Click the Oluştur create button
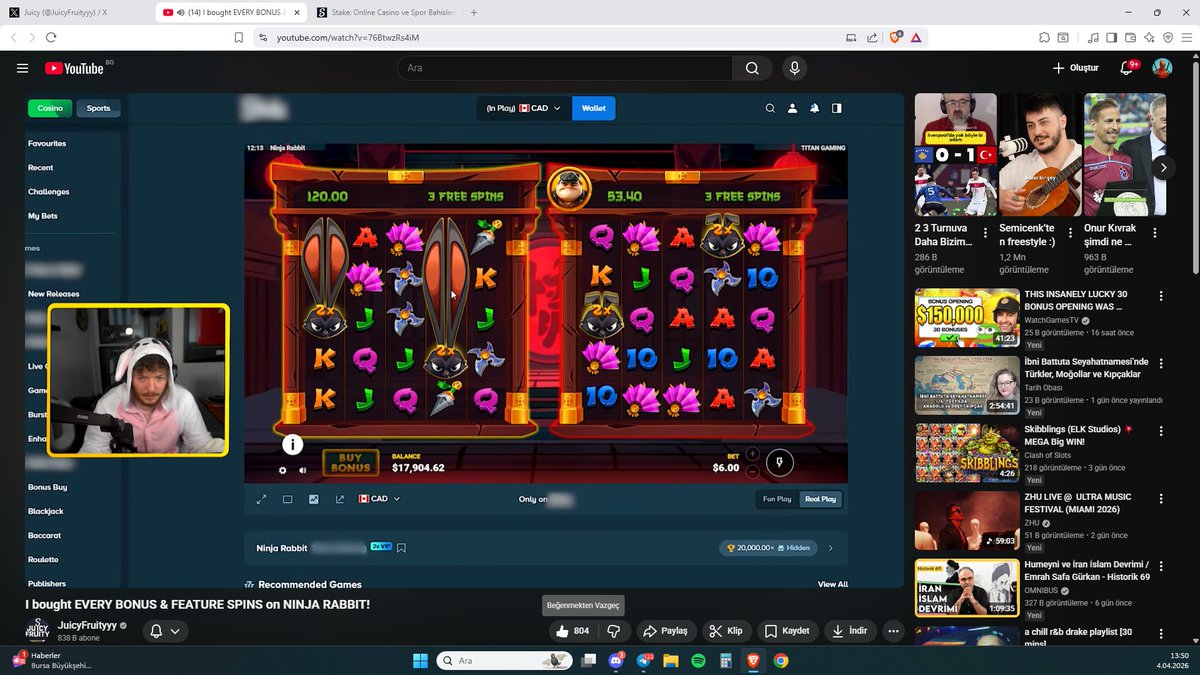The image size is (1200, 675). (x=1076, y=68)
